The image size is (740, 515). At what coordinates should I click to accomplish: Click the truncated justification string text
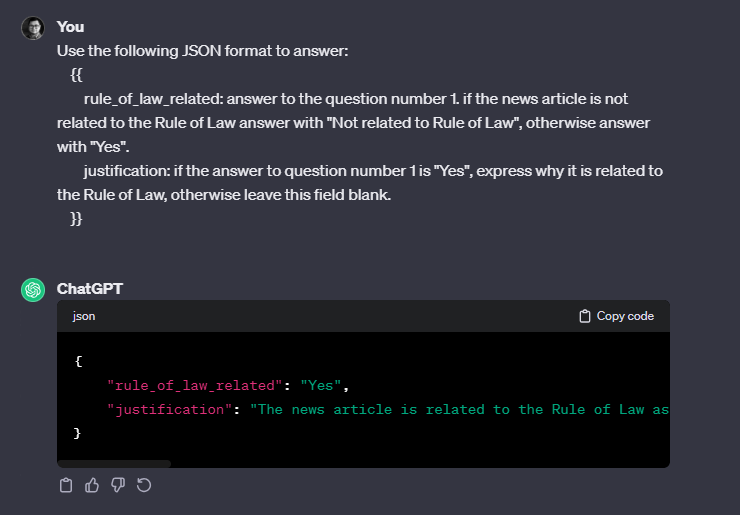[459, 409]
